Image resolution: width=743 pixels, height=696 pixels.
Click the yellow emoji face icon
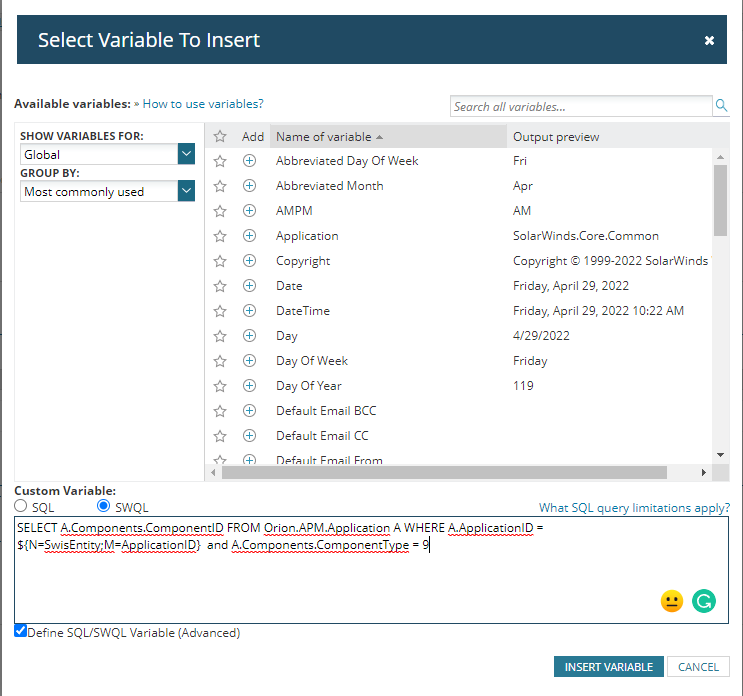coord(672,601)
